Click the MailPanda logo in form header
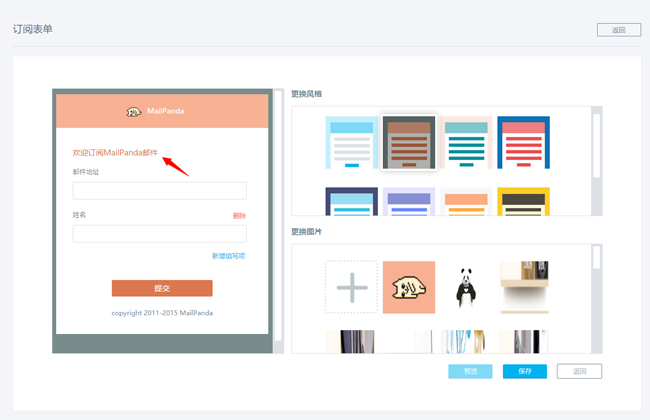This screenshot has height=420, width=650. click(133, 112)
